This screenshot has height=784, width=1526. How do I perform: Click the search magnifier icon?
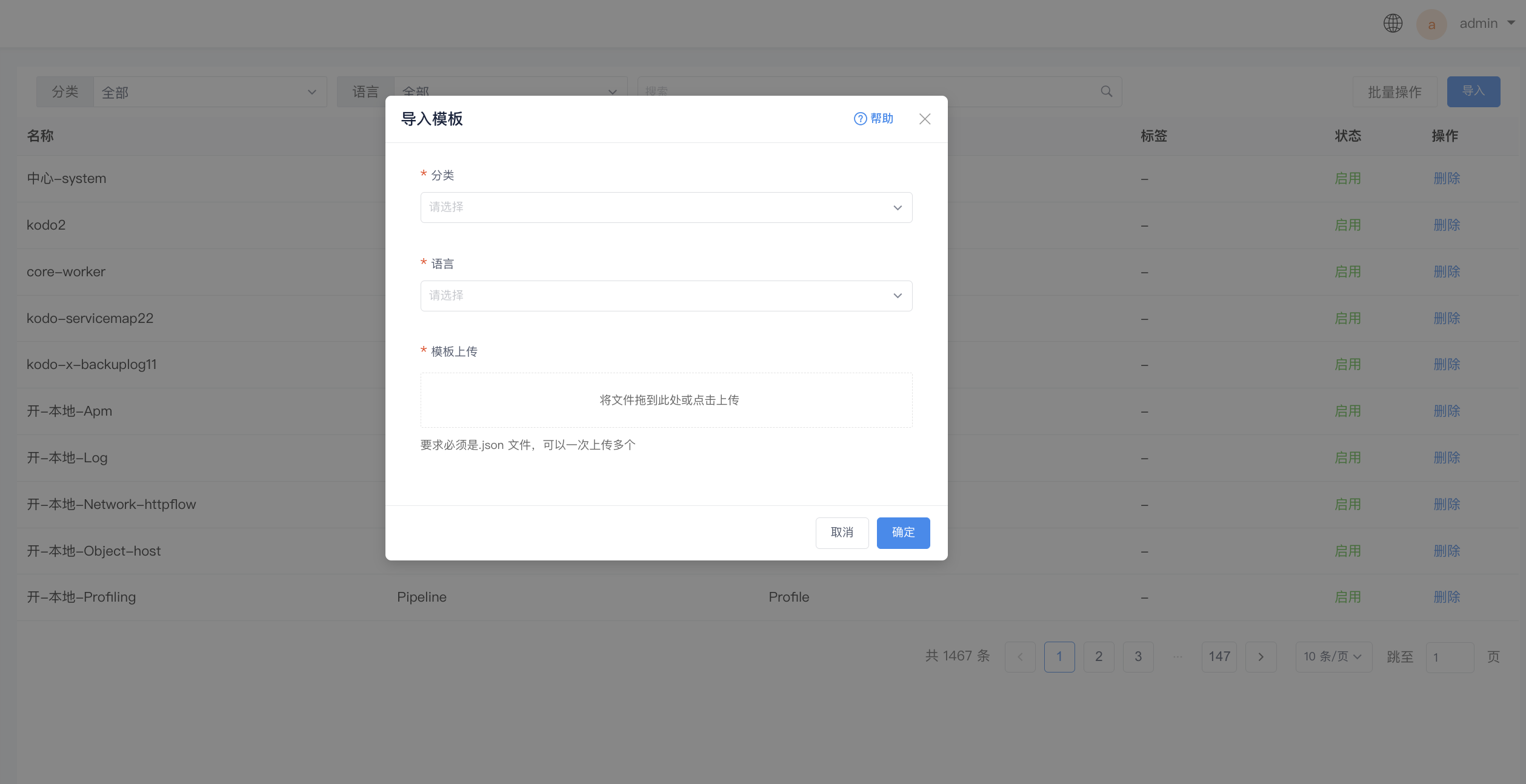coord(1106,91)
